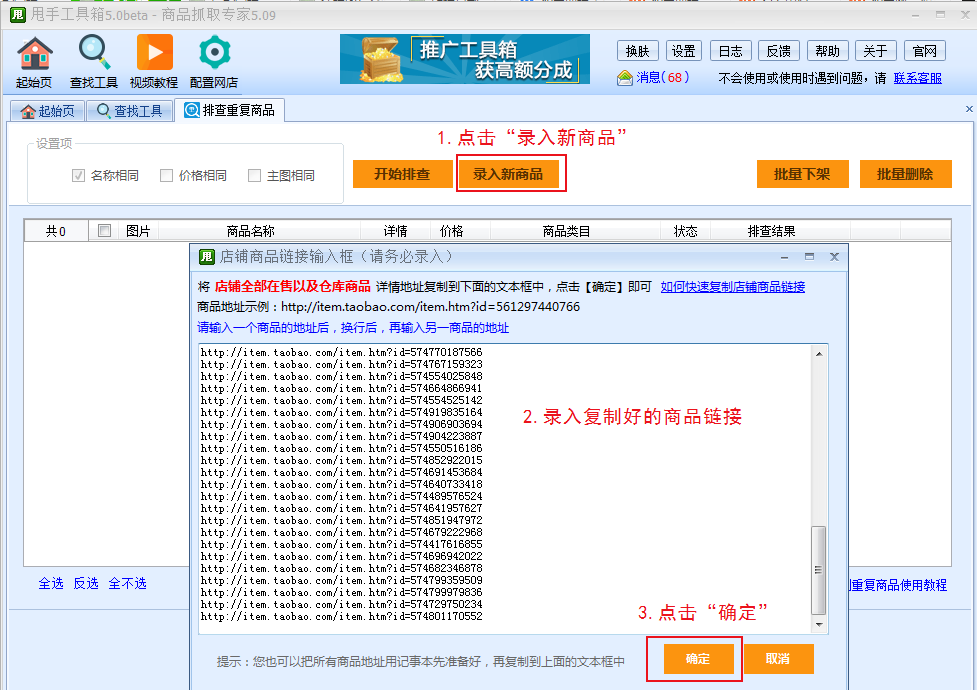Open 设置 settings button
Screen dimensions: 977x690
pyautogui.click(x=684, y=51)
